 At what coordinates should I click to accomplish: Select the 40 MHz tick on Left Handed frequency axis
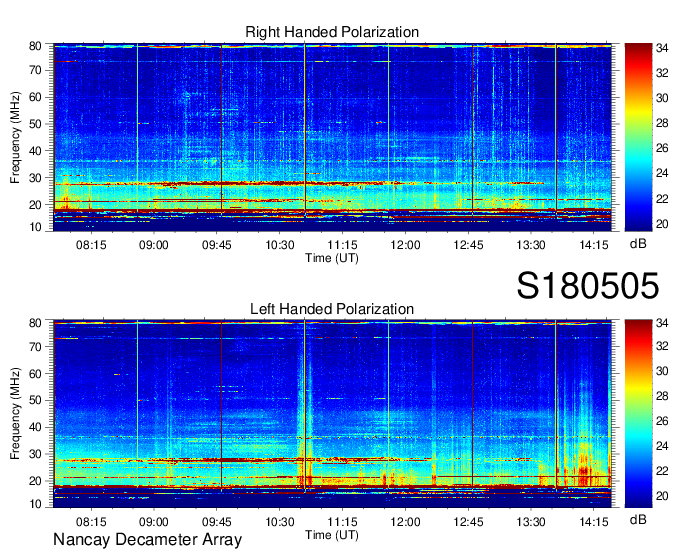coord(35,428)
